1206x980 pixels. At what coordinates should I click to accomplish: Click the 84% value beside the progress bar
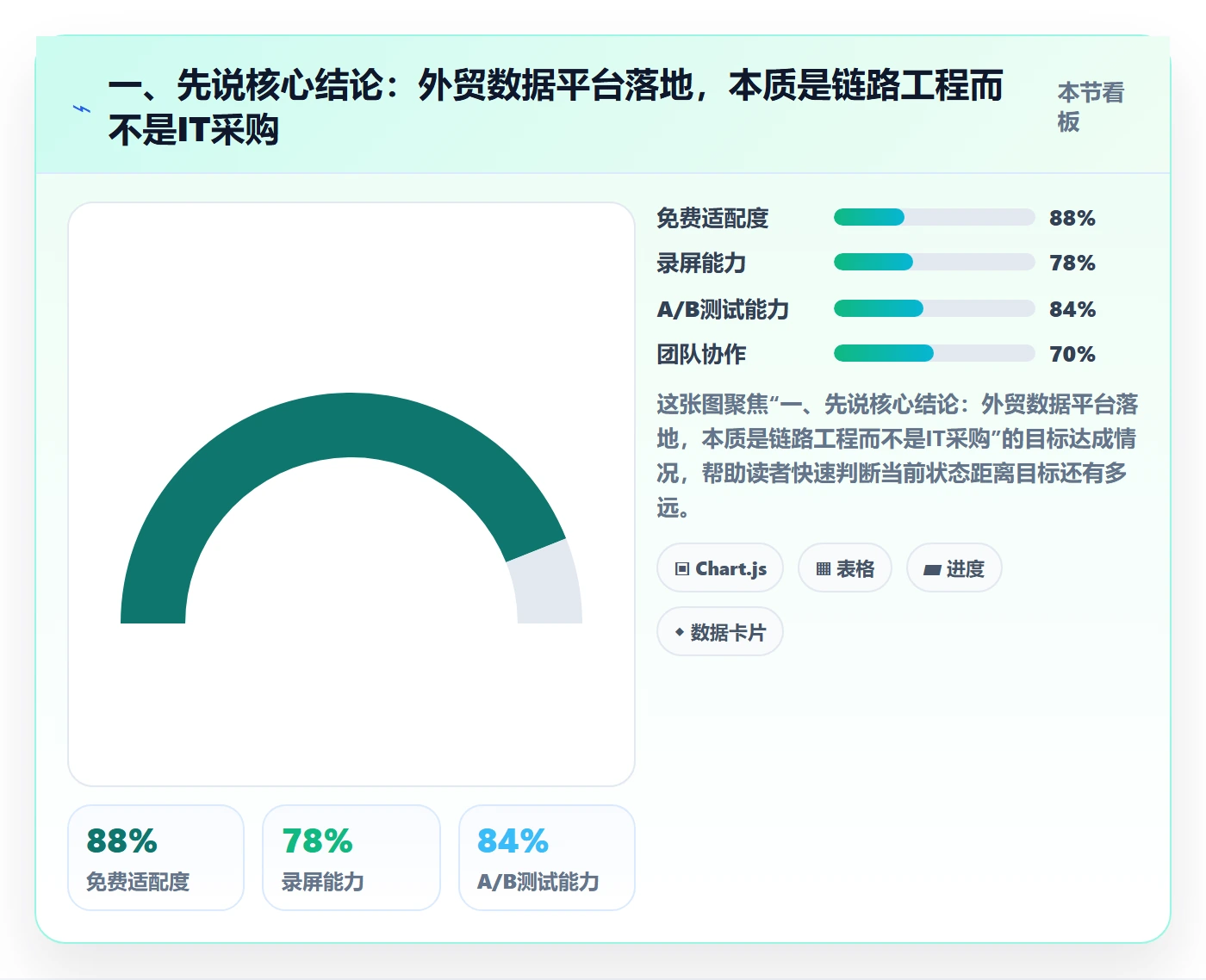click(1072, 309)
